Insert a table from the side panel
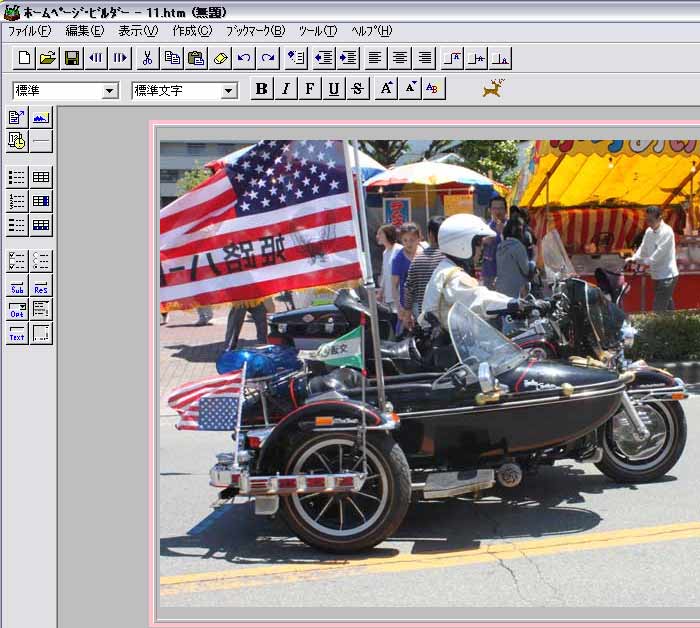 [41, 177]
